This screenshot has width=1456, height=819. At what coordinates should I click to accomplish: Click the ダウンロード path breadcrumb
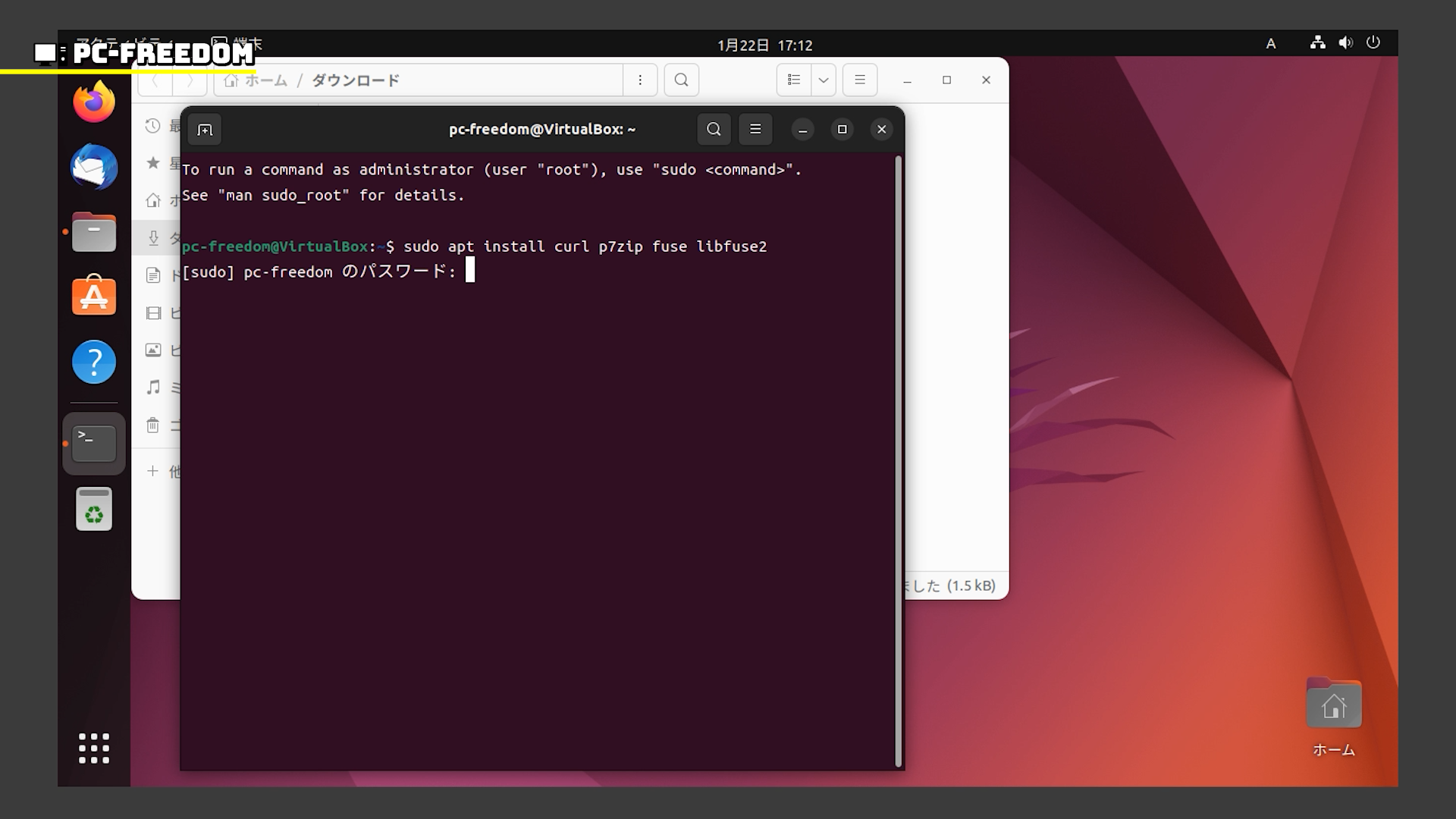point(355,80)
